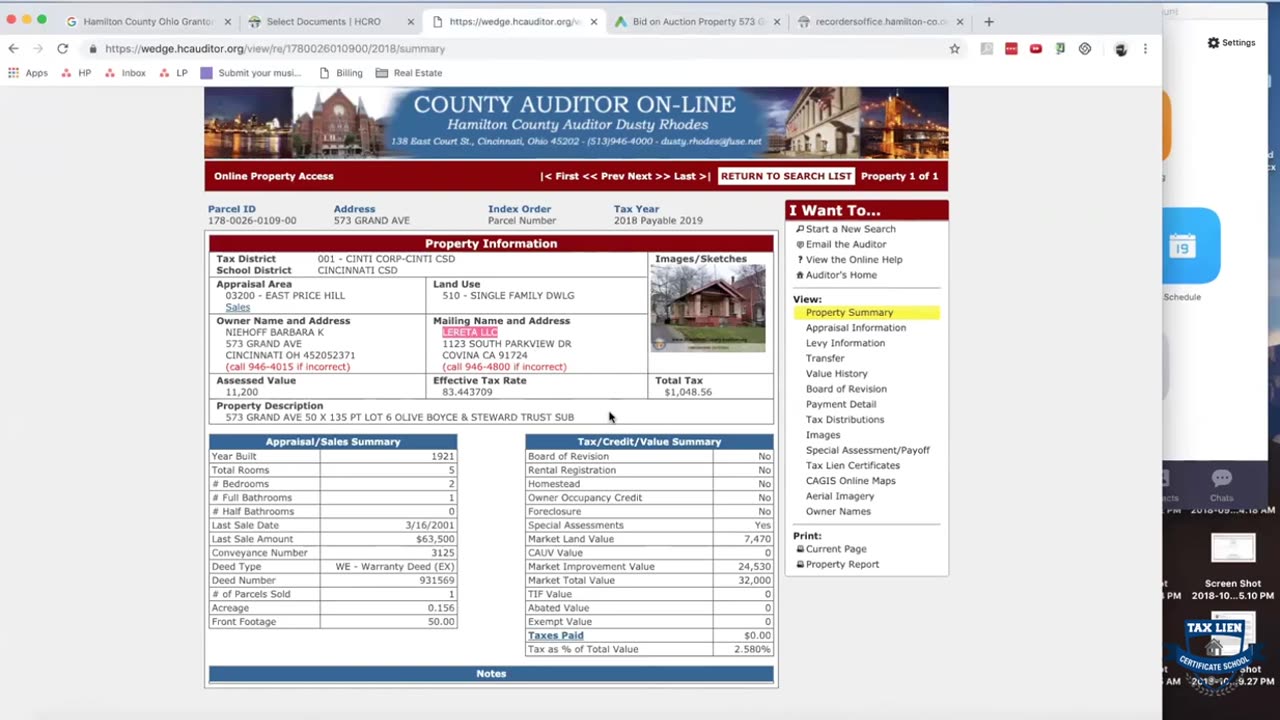This screenshot has height=720, width=1280.
Task: Open the Apps shortcut in bookmarks bar
Action: (x=28, y=73)
